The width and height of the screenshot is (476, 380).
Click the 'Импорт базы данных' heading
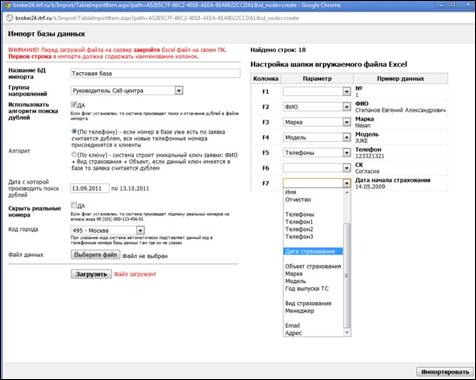point(46,34)
